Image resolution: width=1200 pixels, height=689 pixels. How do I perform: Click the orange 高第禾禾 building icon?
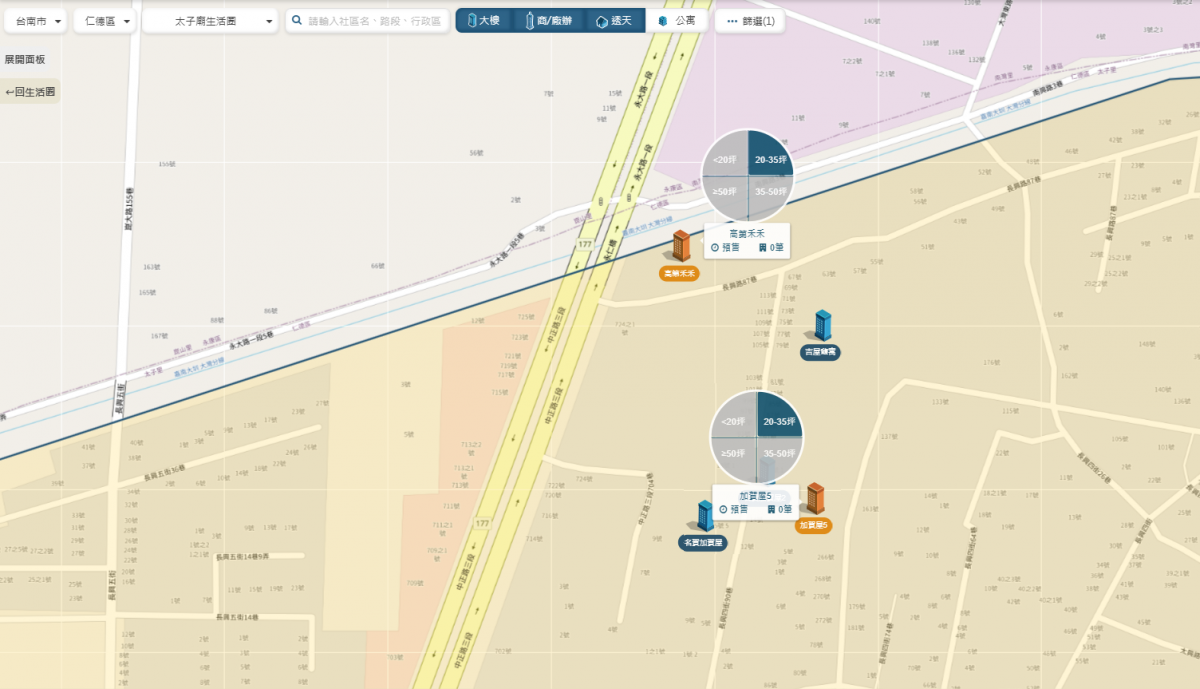click(x=681, y=246)
